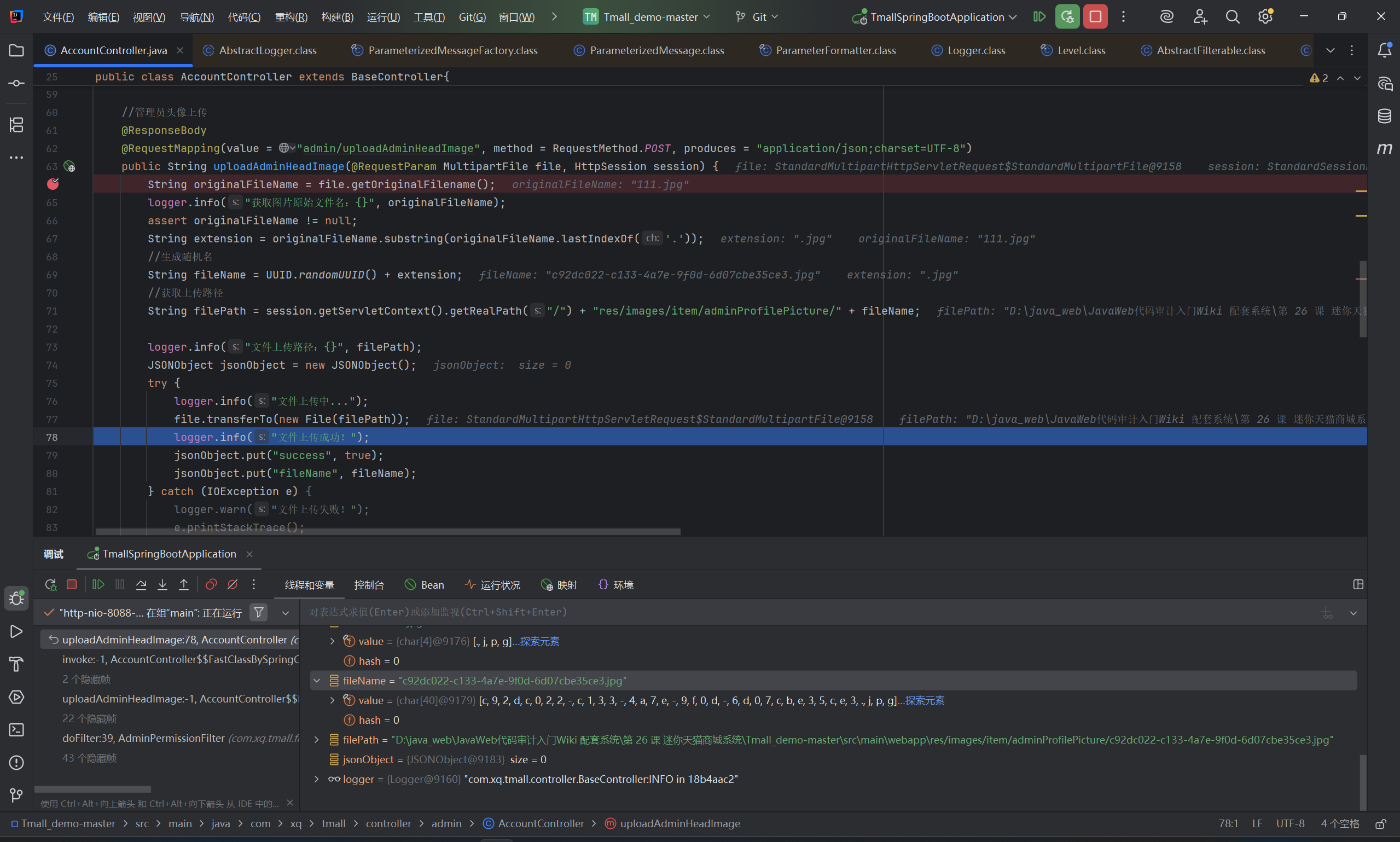Screen dimensions: 1400x842
Task: Resume program in debug toolbar
Action: coord(98,584)
